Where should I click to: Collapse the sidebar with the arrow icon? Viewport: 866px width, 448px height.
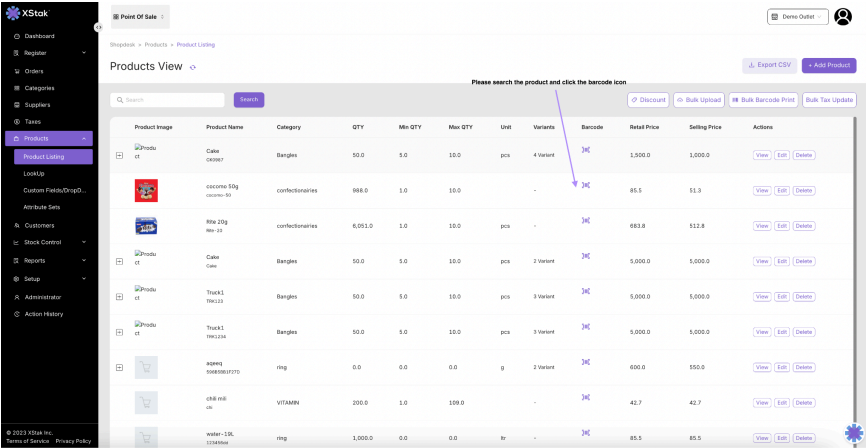[x=98, y=27]
